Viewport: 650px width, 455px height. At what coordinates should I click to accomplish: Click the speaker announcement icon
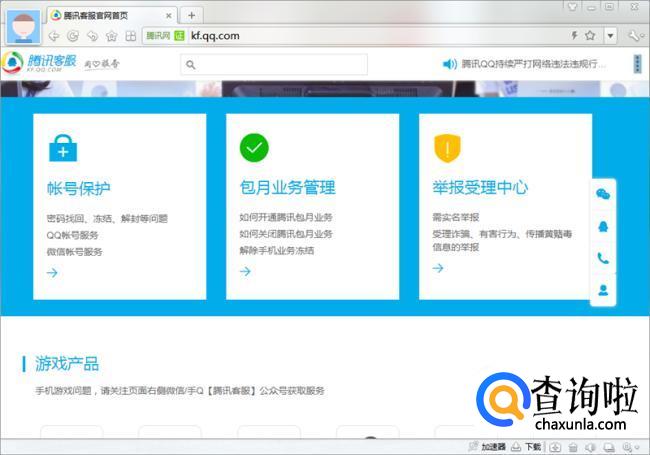tap(449, 64)
